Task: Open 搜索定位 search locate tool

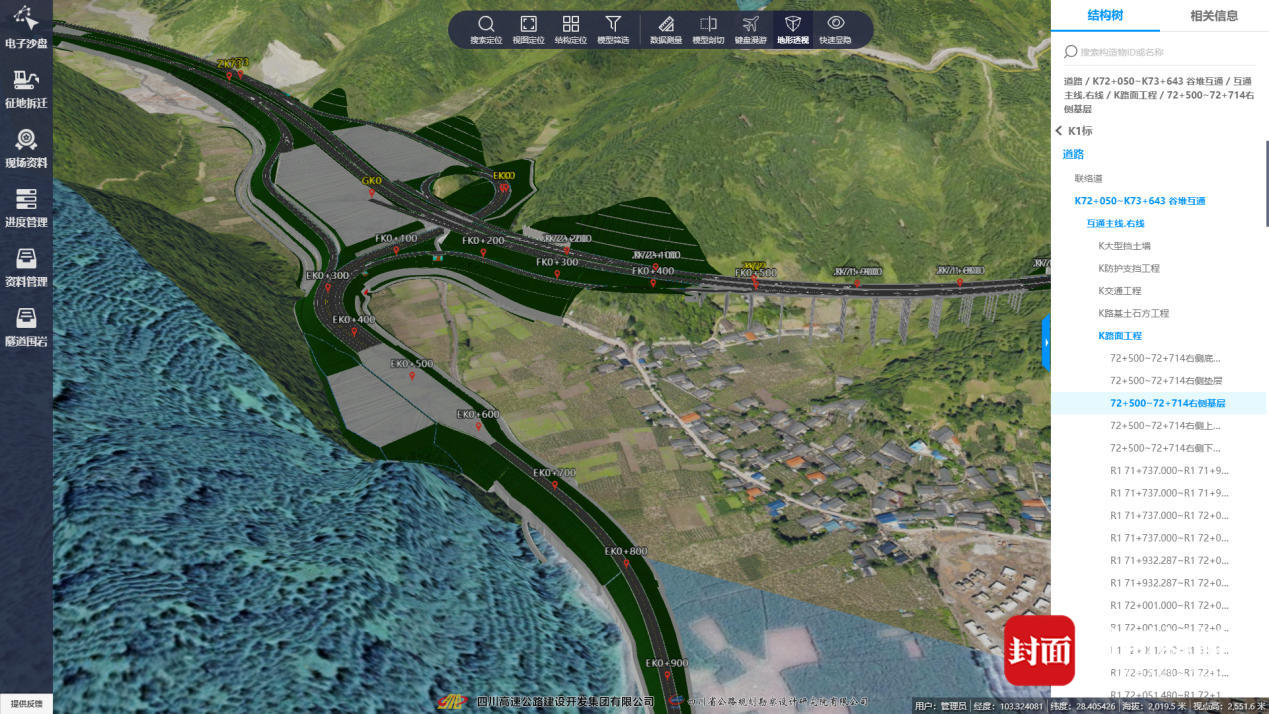Action: 486,29
